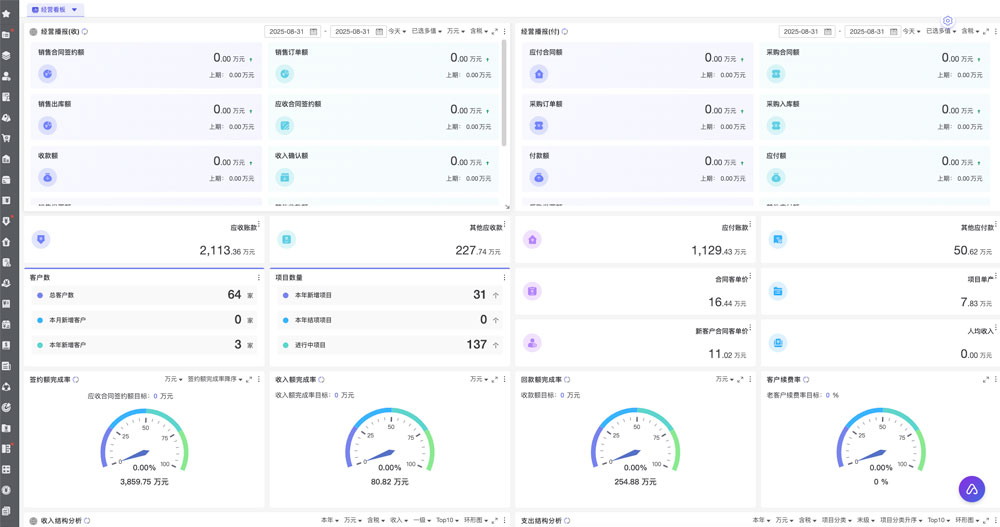The image size is (1000, 527).
Task: Open more options for 应收账款 card
Action: click(259, 224)
